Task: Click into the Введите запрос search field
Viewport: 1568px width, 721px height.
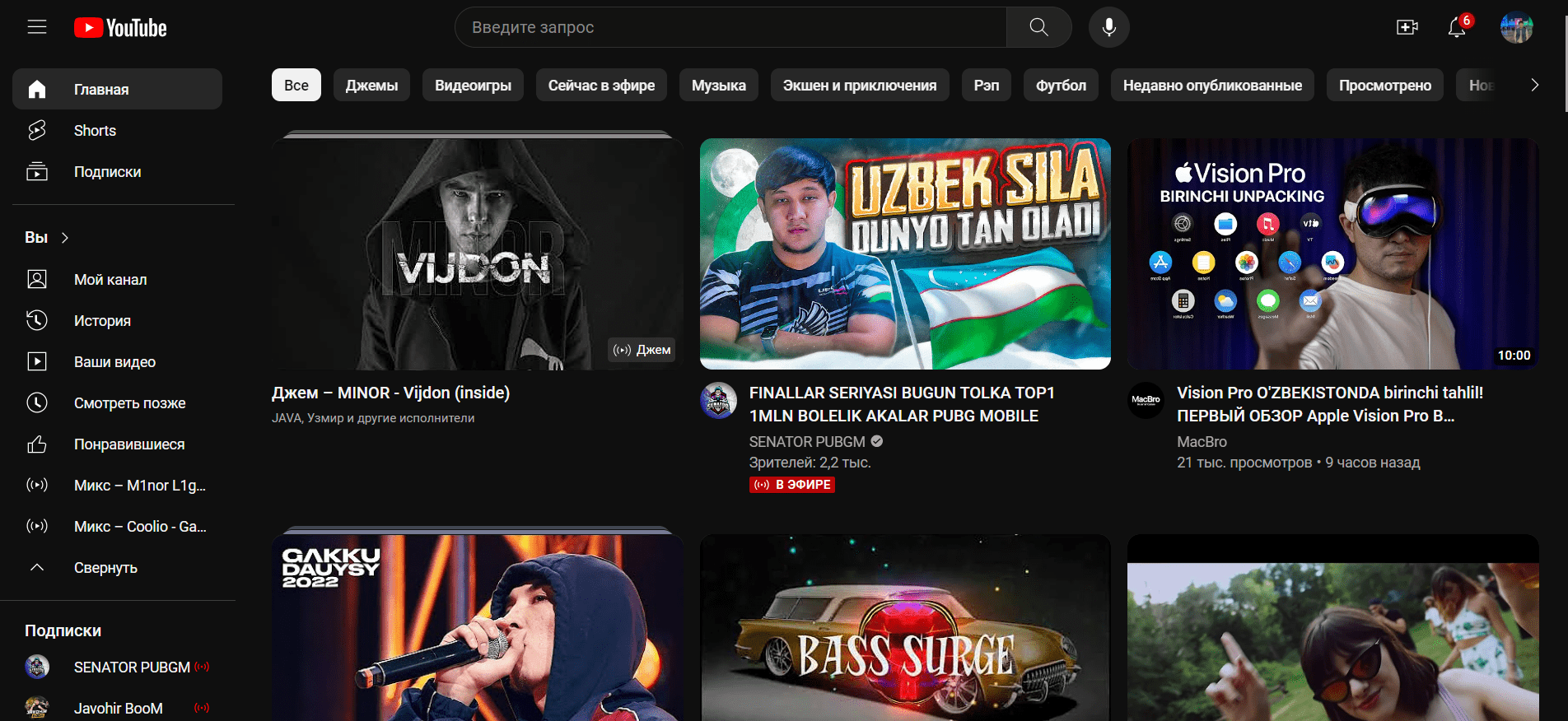Action: [x=730, y=27]
